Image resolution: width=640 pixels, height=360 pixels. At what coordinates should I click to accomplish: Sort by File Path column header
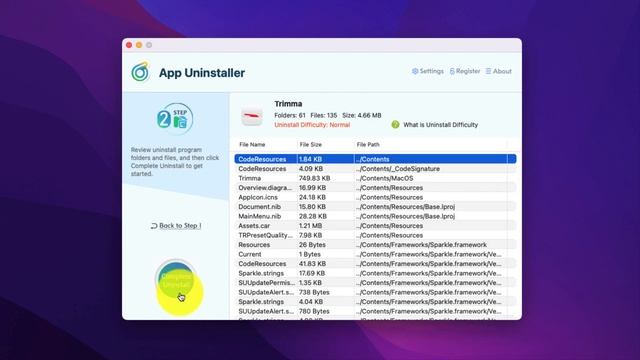click(x=368, y=144)
